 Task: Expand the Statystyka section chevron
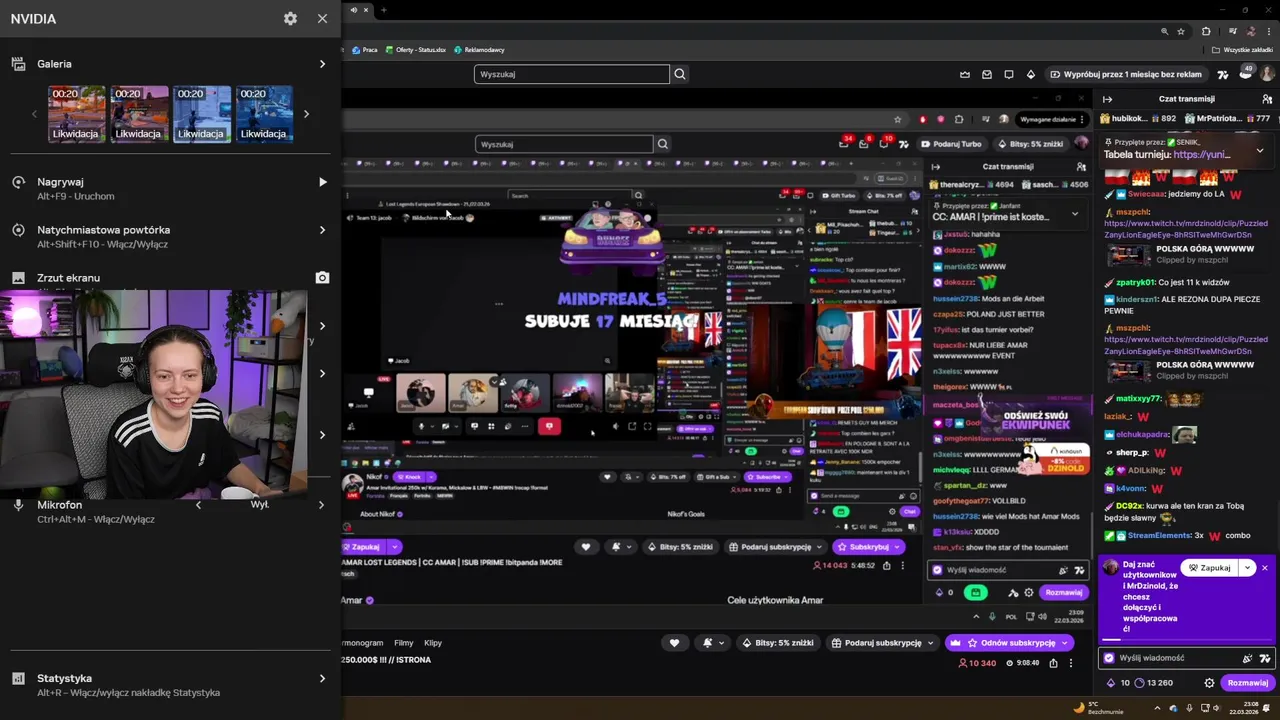click(x=322, y=678)
